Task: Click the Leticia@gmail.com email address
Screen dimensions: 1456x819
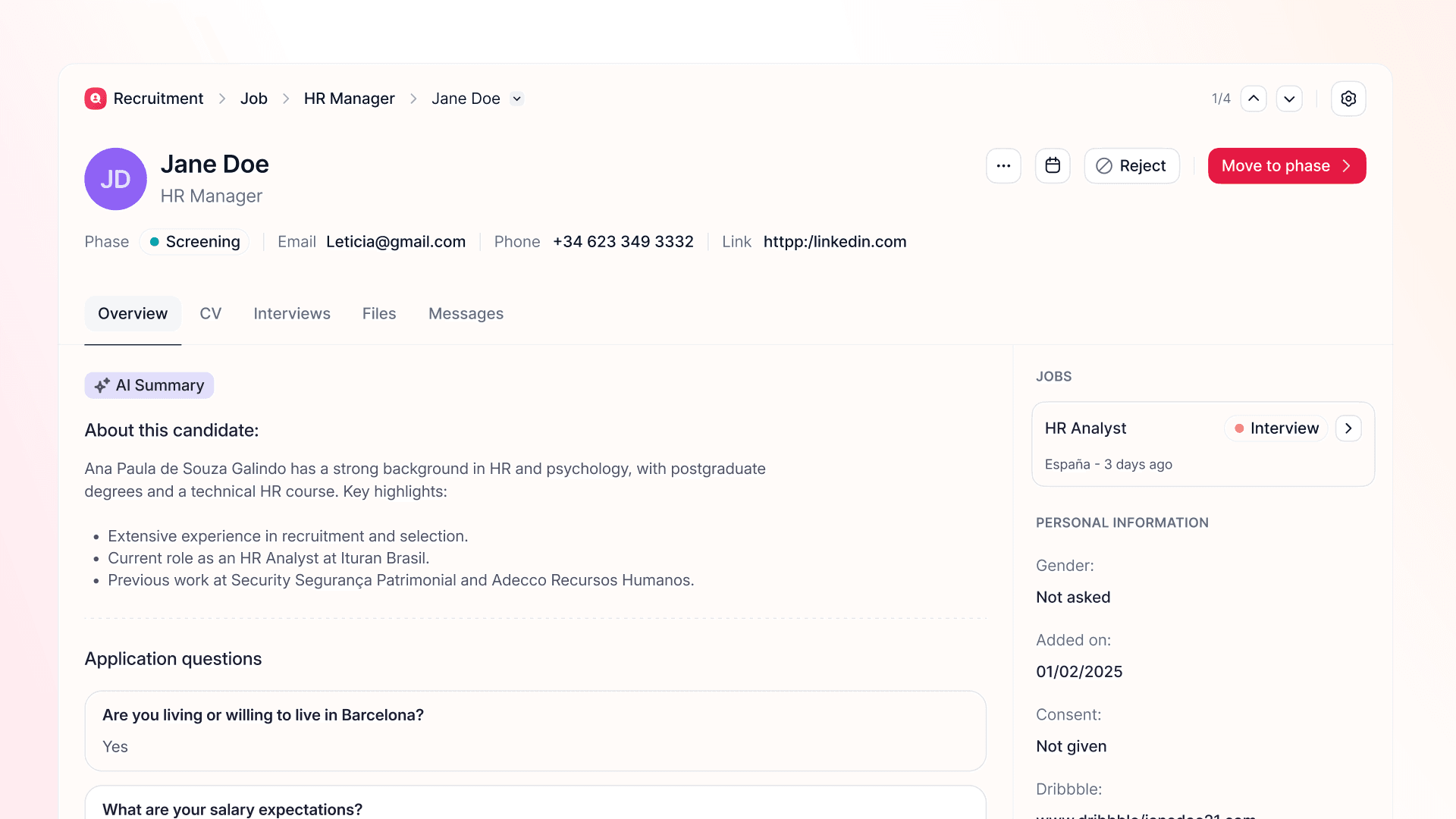Action: pos(396,242)
